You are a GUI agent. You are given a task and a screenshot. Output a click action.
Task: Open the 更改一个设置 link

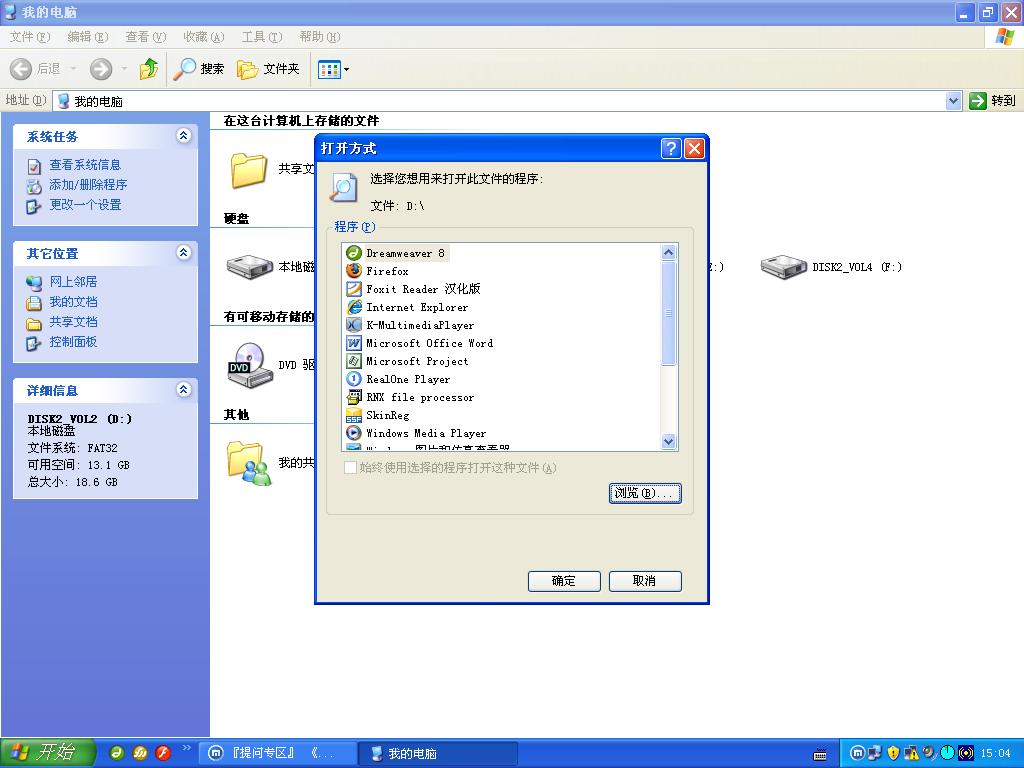(x=85, y=204)
